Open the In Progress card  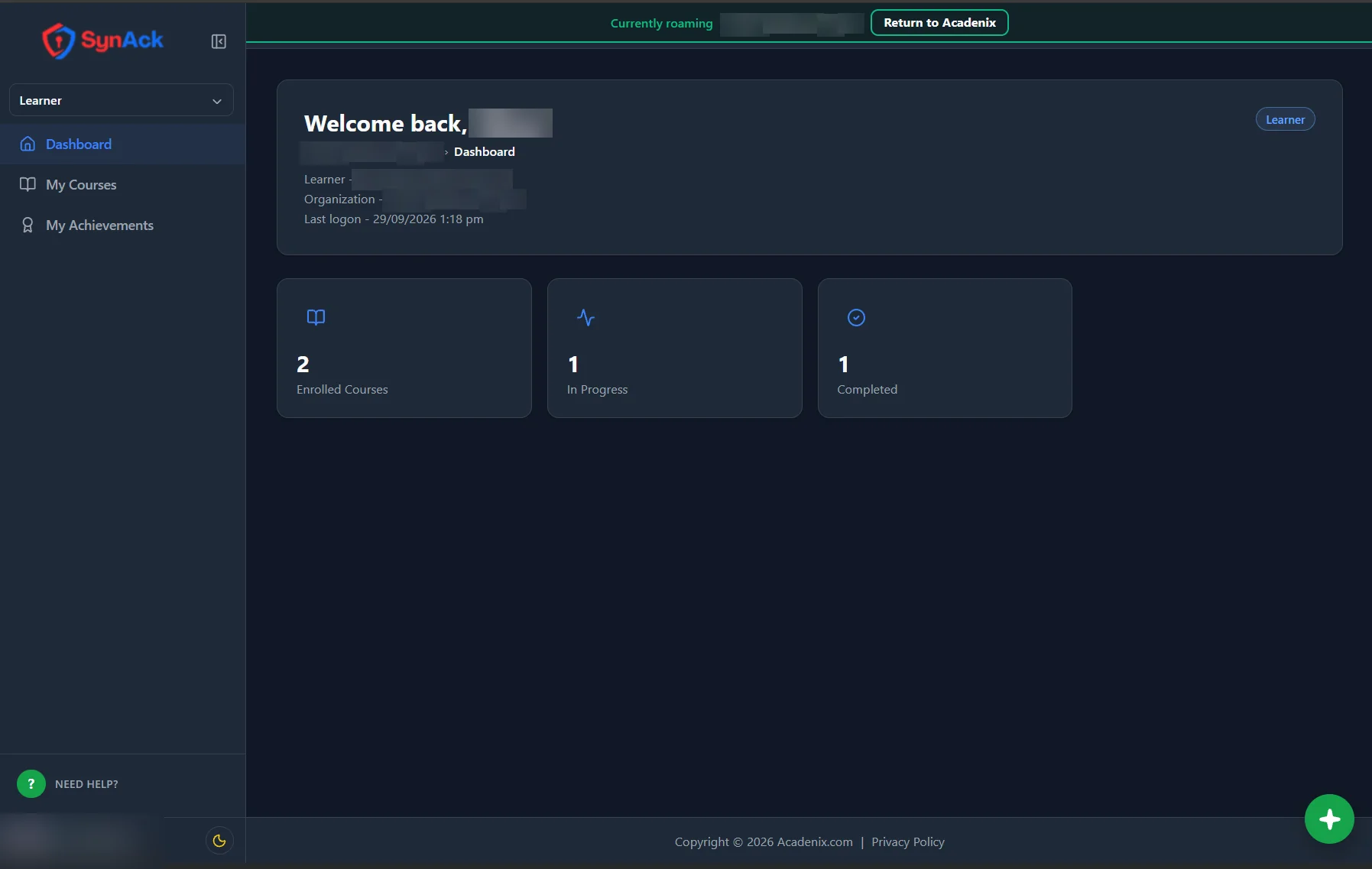coord(675,348)
